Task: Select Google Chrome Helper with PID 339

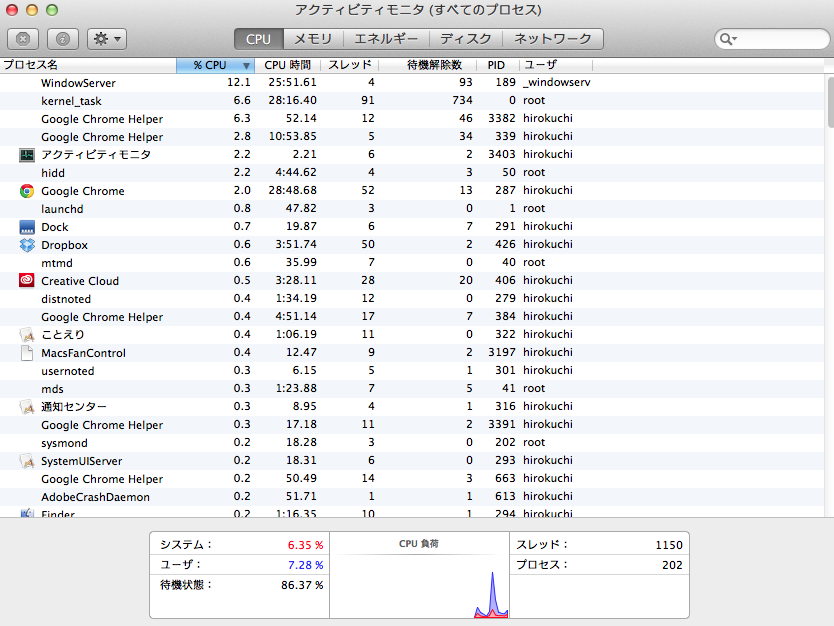Action: pos(412,137)
